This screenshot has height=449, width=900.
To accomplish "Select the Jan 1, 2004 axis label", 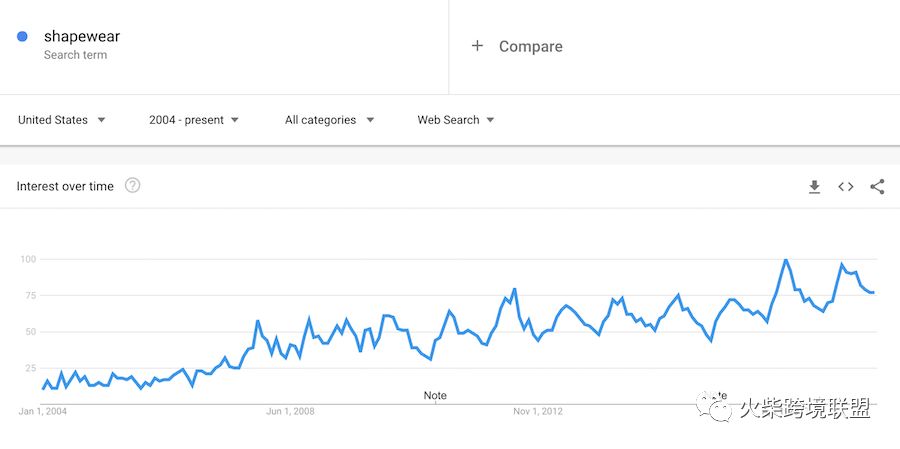I will pyautogui.click(x=42, y=412).
